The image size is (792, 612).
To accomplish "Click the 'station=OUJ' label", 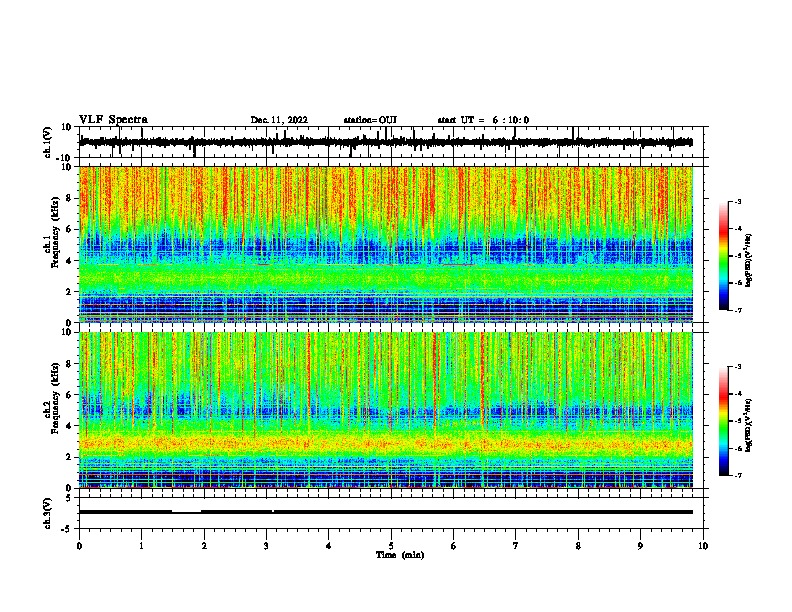I will pos(370,120).
